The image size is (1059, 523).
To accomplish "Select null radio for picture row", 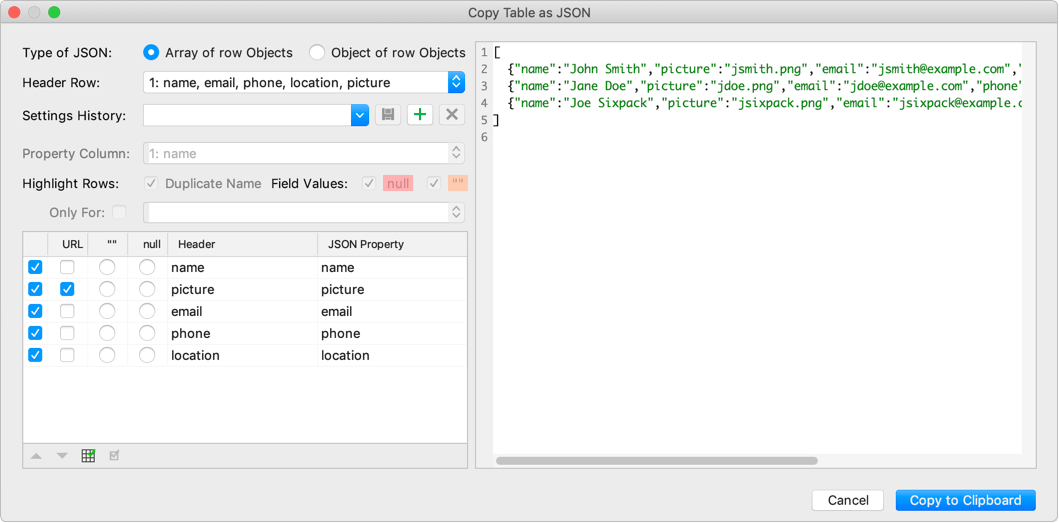I will tap(147, 289).
